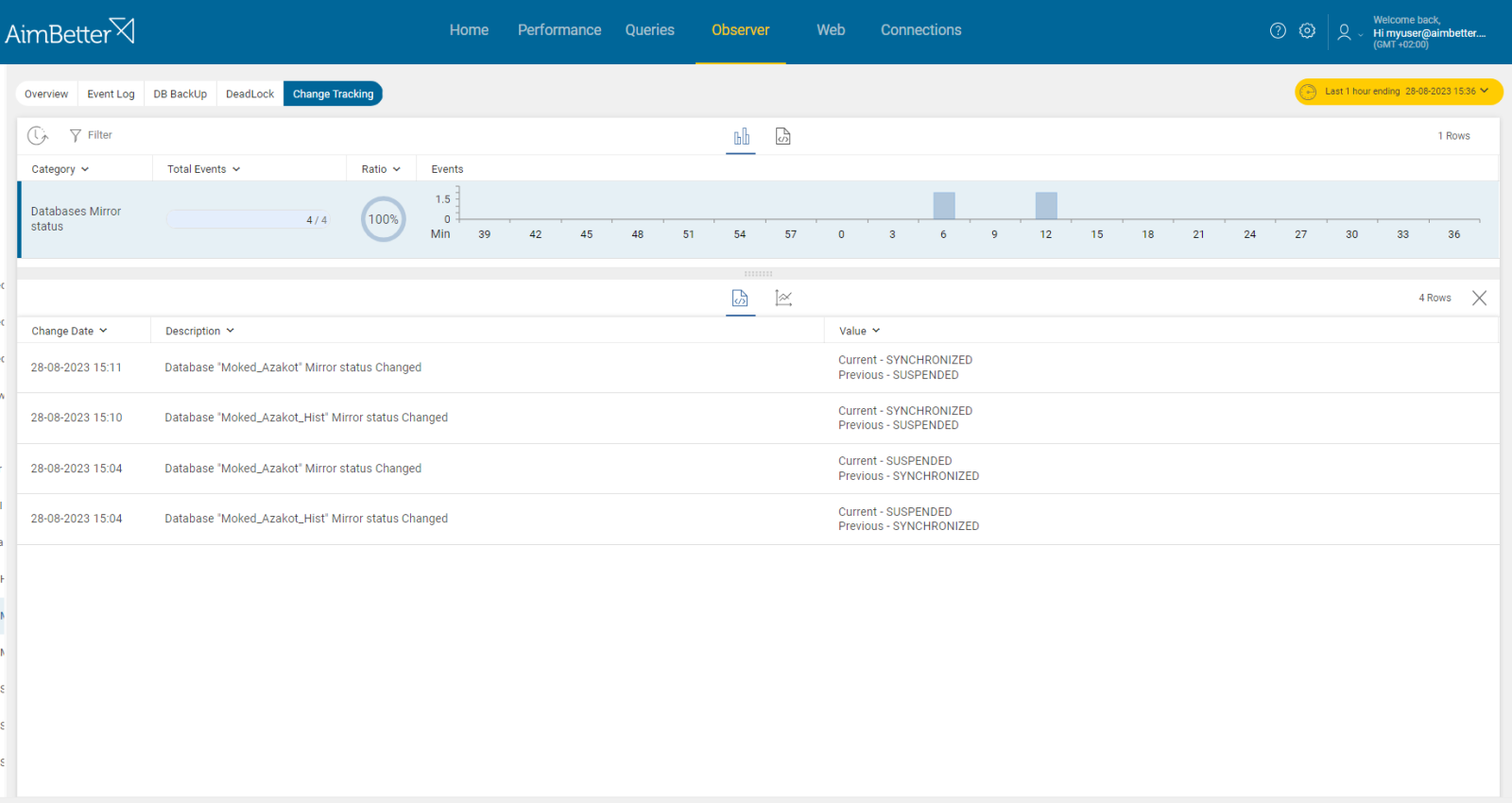
Task: Close the details panel with X
Action: (1479, 299)
